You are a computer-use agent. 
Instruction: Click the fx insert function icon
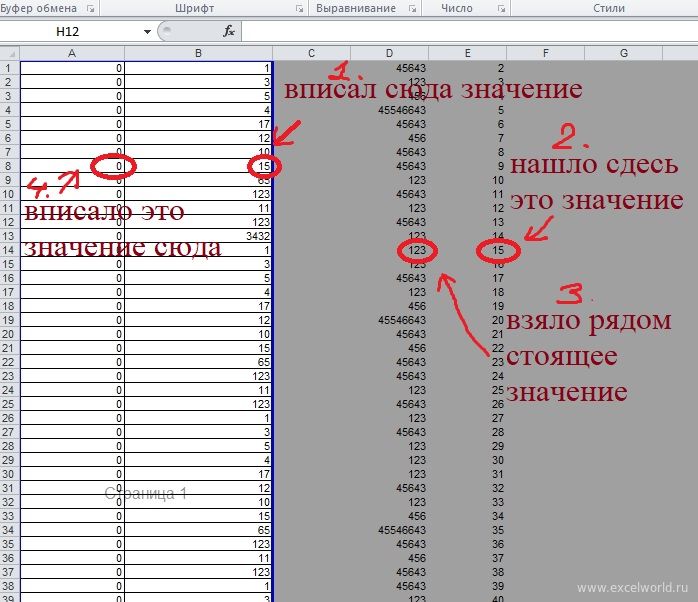tap(229, 31)
